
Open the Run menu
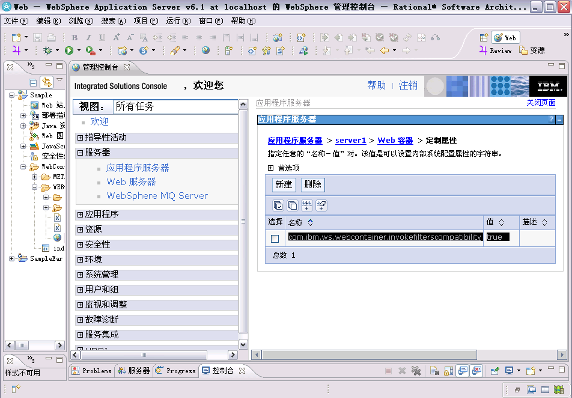pyautogui.click(x=178, y=21)
